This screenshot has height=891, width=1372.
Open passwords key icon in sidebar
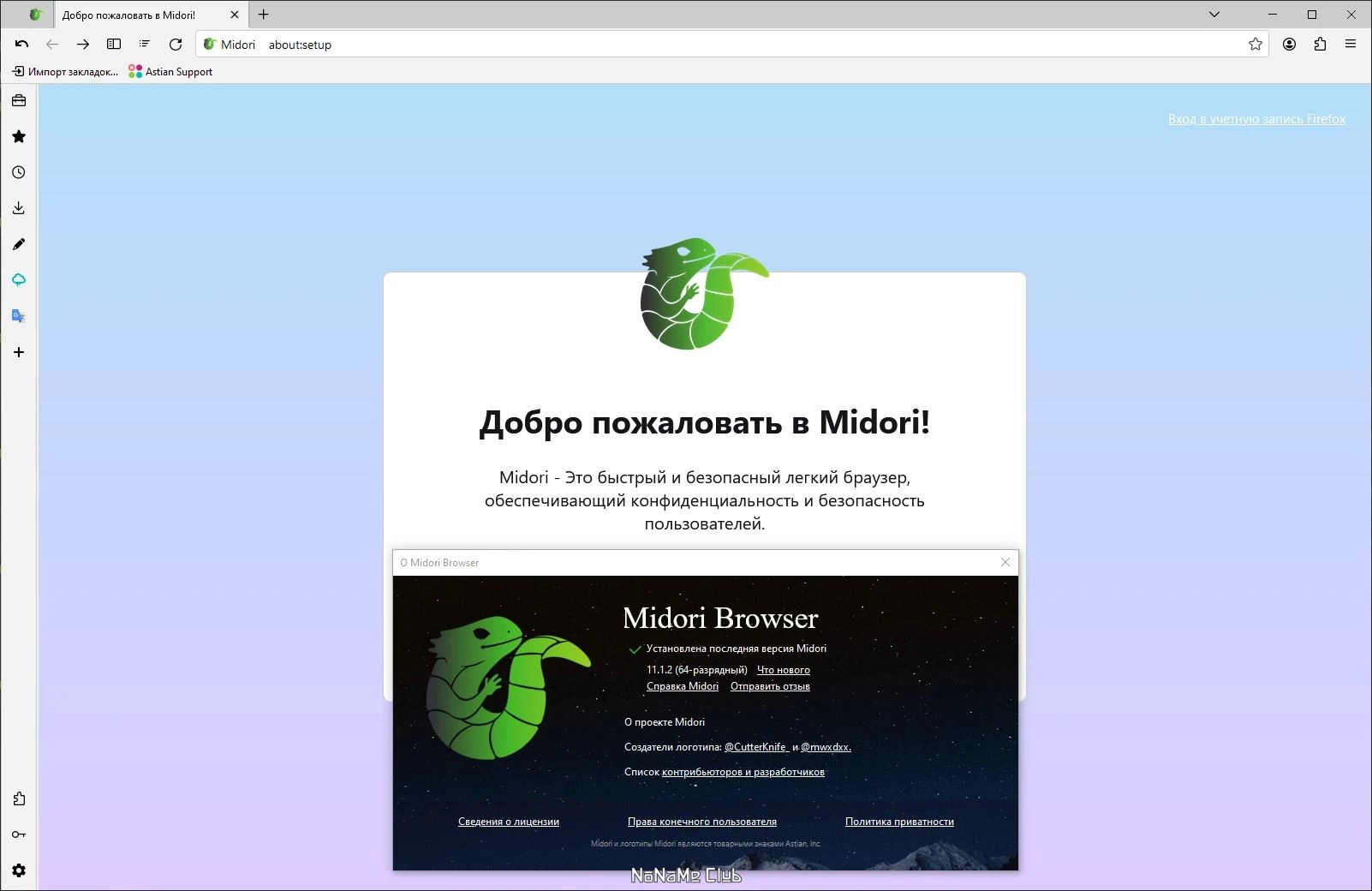coord(19,834)
